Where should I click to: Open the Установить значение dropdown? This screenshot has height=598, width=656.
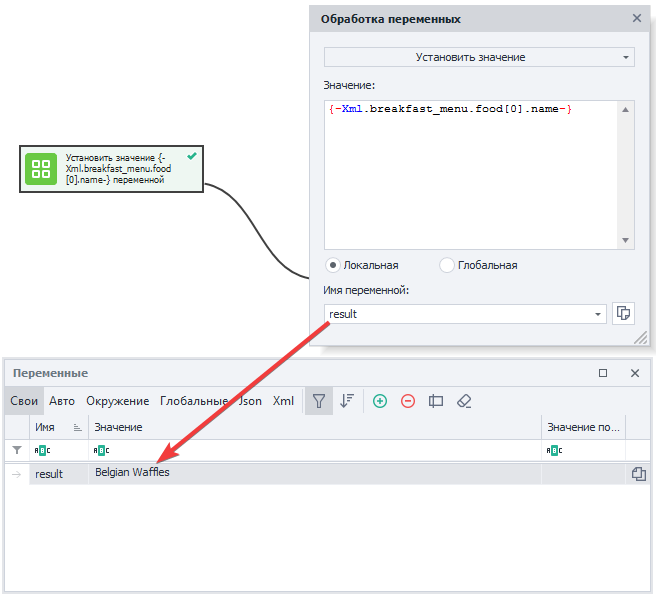[x=479, y=57]
